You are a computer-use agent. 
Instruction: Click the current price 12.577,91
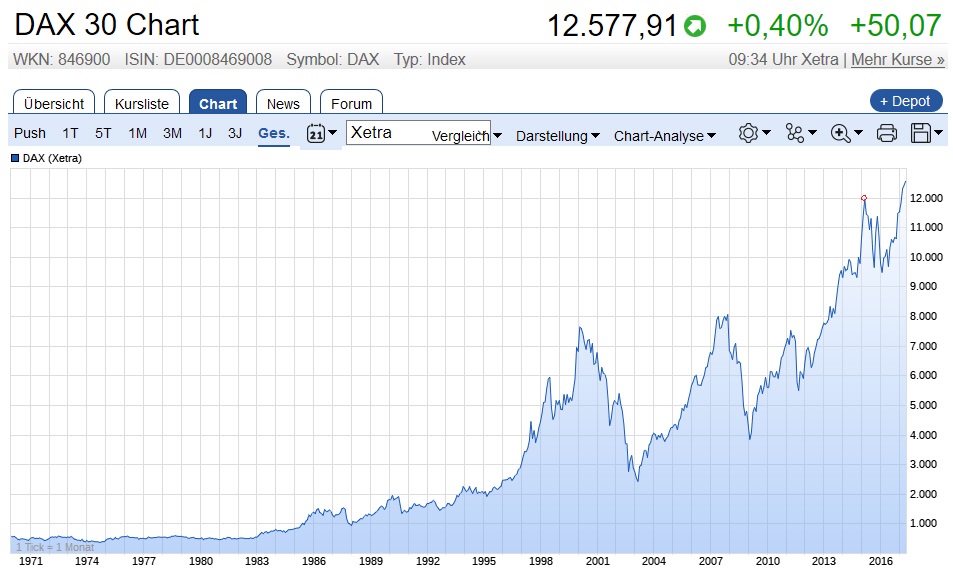point(612,26)
